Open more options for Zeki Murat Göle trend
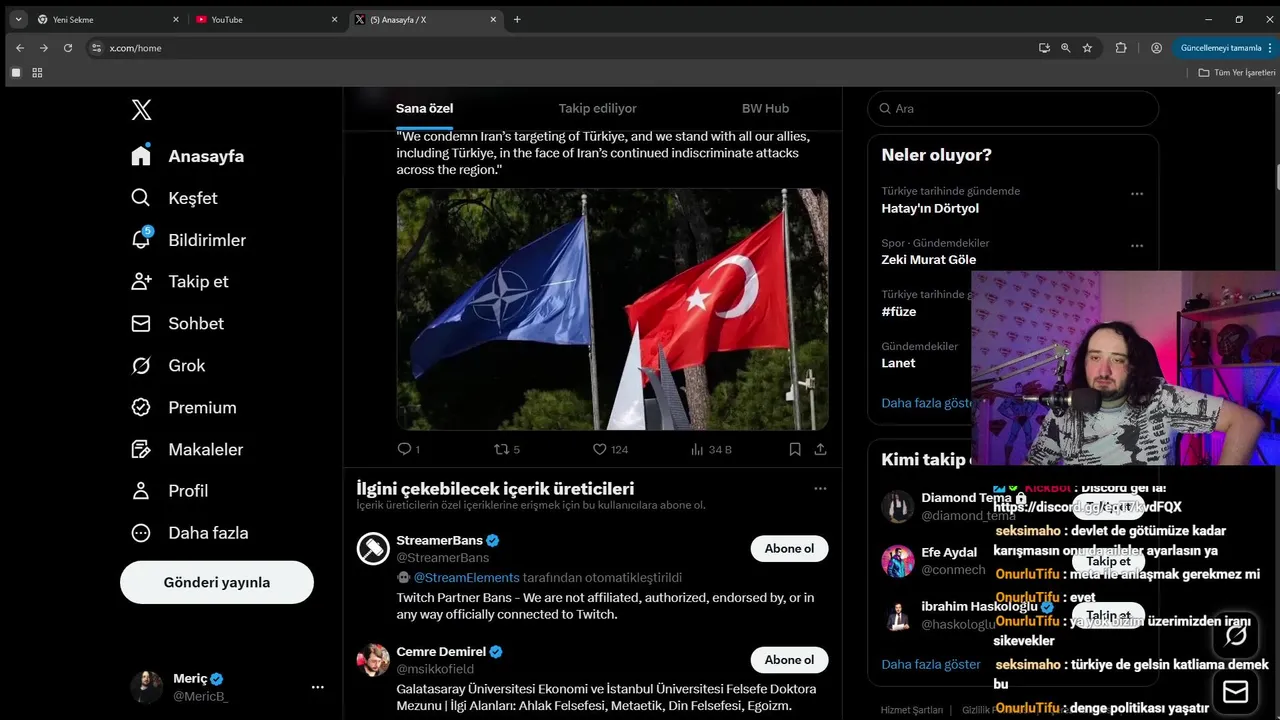Viewport: 1280px width, 720px height. point(1137,245)
